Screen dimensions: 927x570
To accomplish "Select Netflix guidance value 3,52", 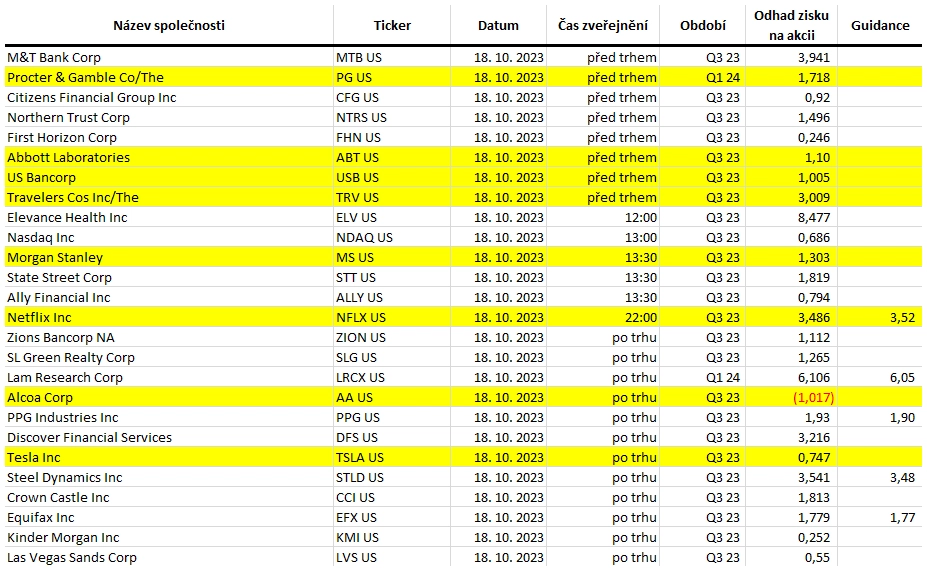I will (902, 318).
